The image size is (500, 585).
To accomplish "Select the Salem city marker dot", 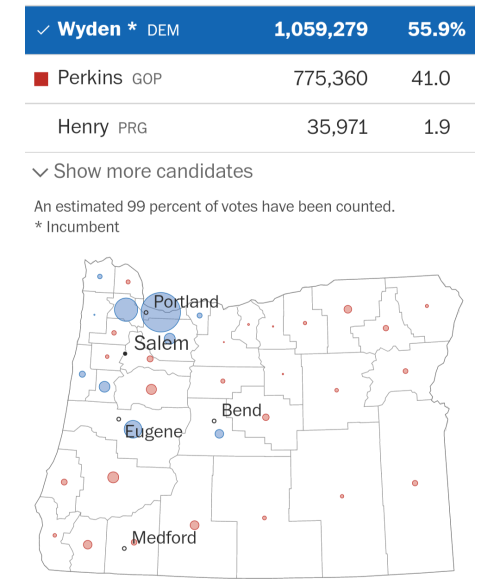I will (x=125, y=354).
